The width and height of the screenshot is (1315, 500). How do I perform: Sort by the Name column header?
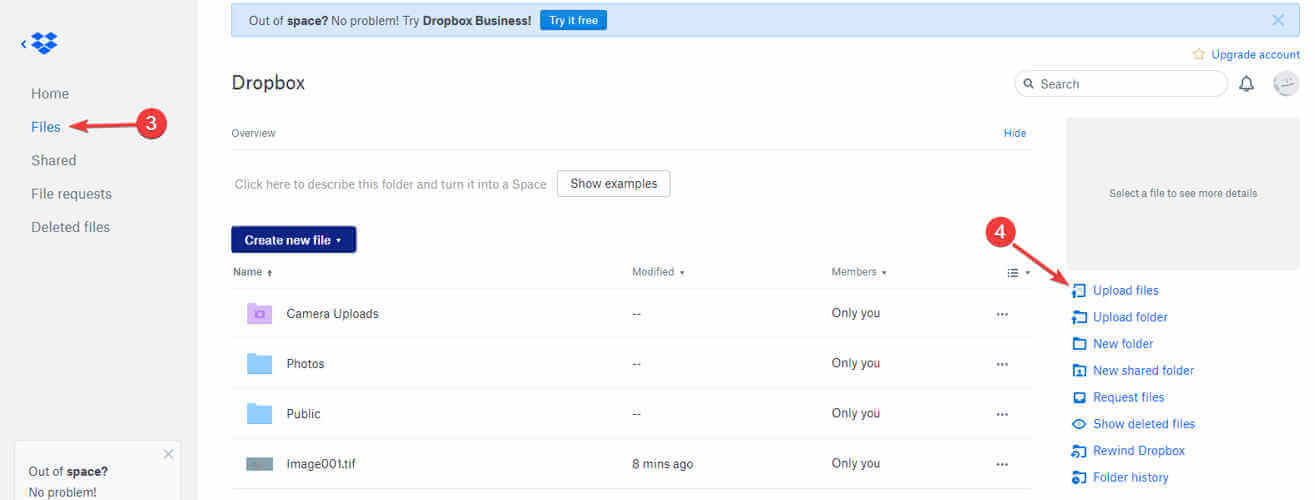252,272
